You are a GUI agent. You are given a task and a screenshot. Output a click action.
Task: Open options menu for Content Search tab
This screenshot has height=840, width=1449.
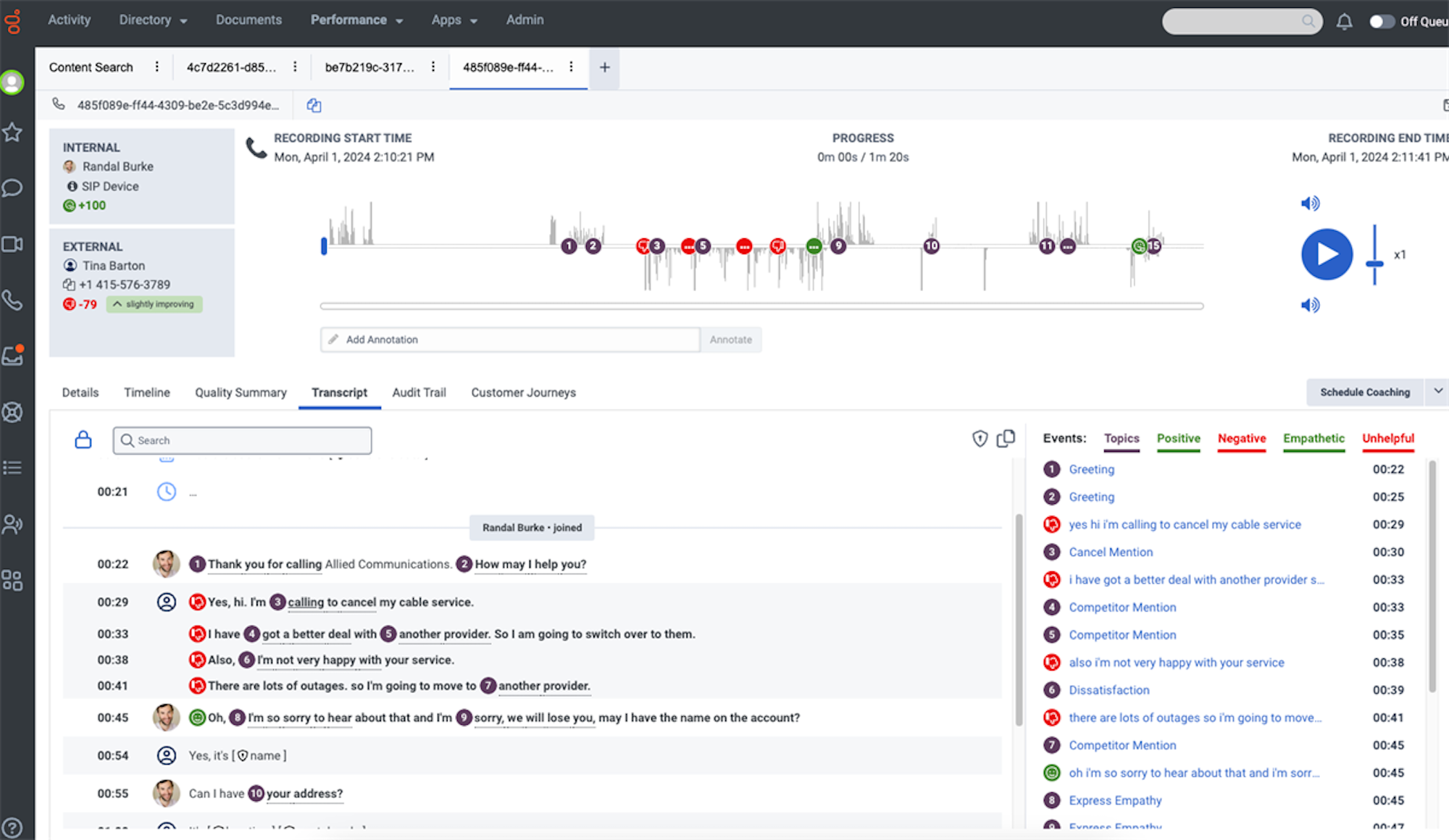[156, 67]
